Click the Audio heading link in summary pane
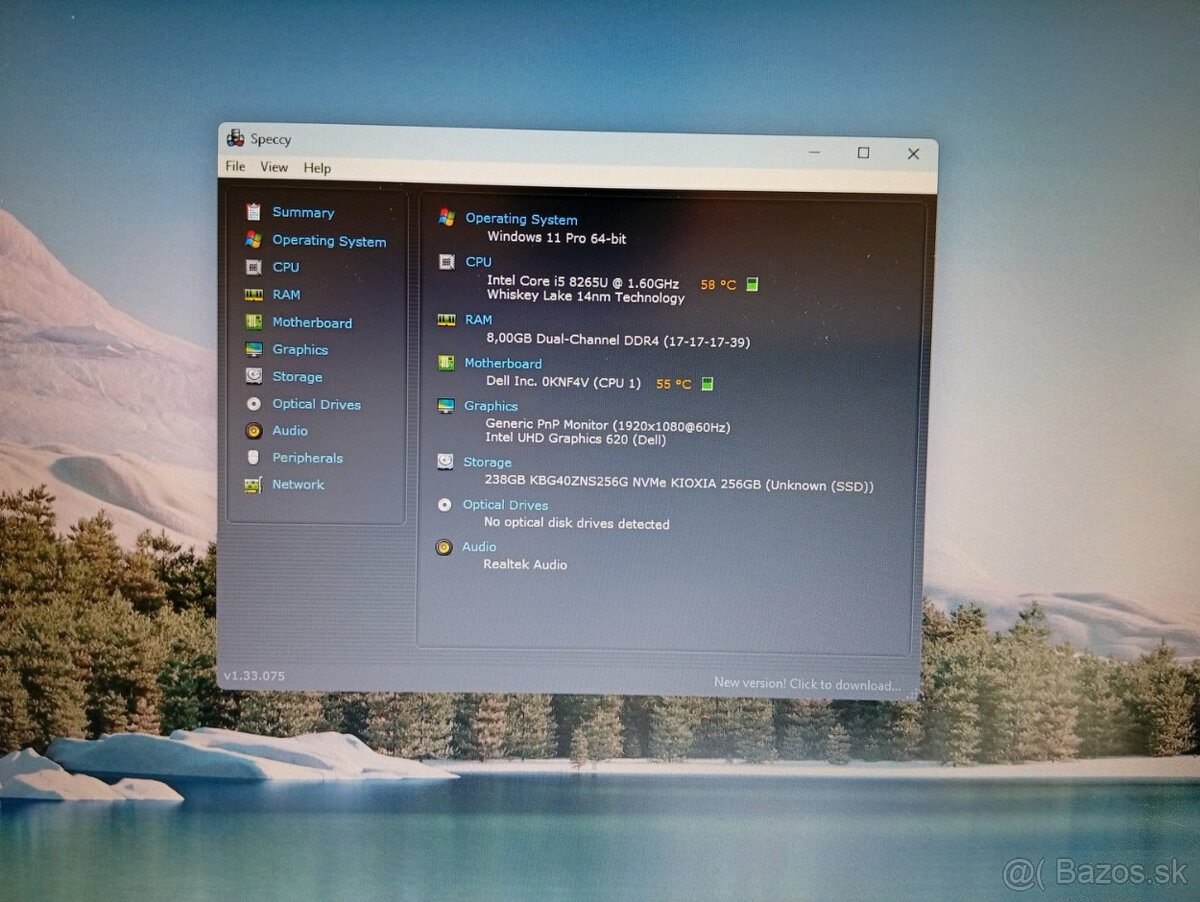Image resolution: width=1200 pixels, height=902 pixels. click(x=479, y=547)
